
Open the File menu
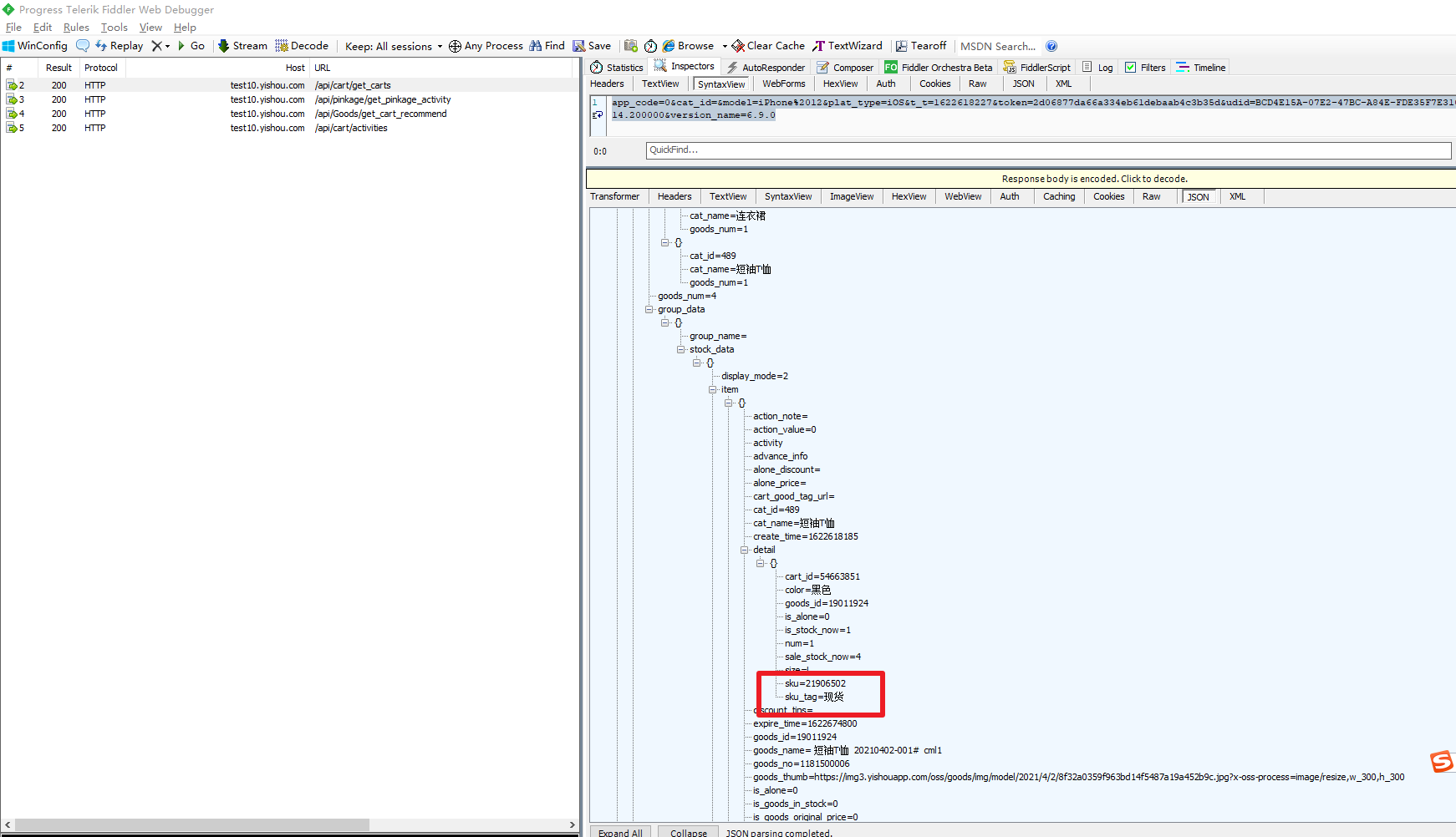(13, 28)
